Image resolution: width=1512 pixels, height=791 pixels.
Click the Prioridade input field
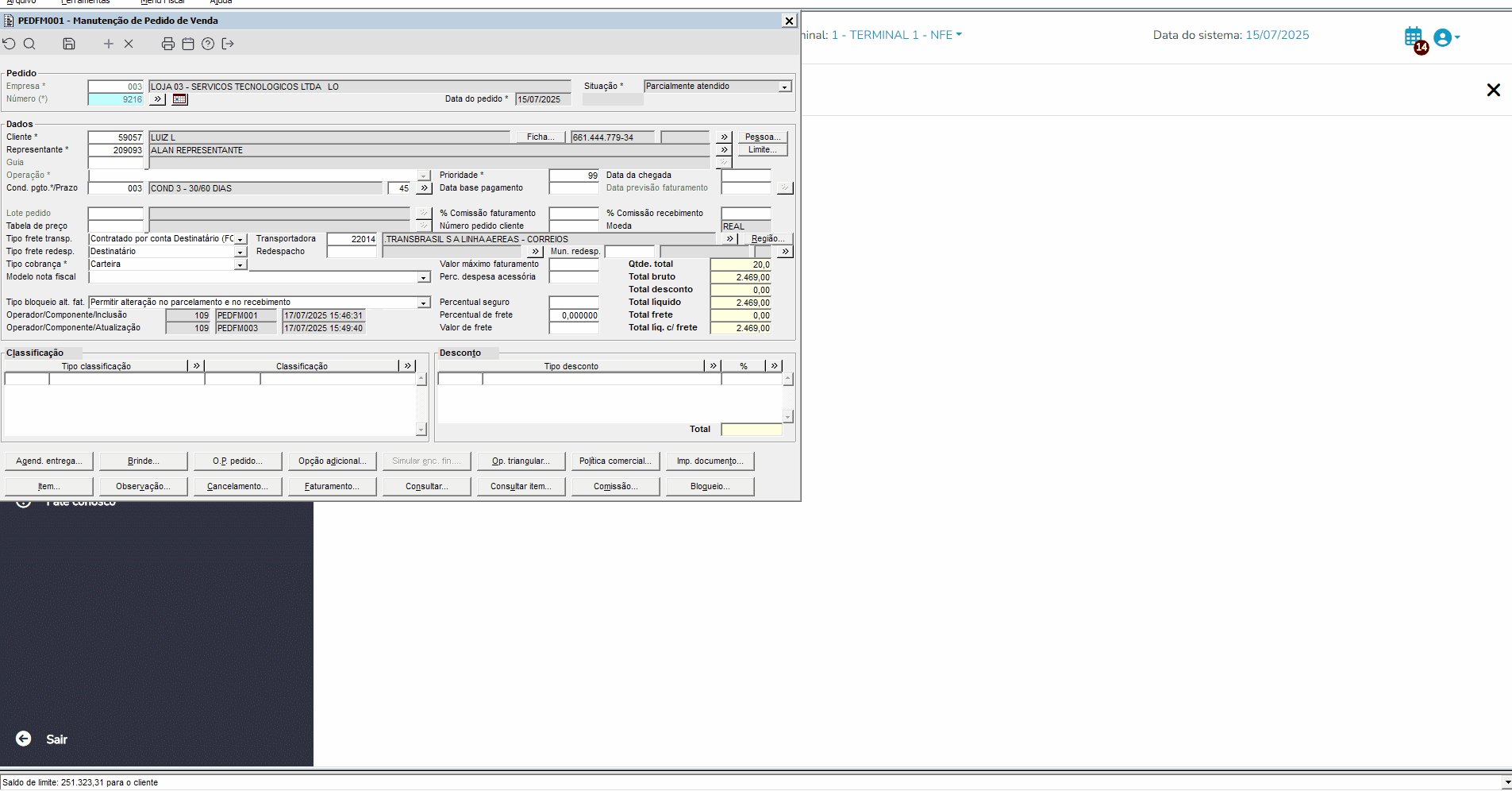pos(574,176)
